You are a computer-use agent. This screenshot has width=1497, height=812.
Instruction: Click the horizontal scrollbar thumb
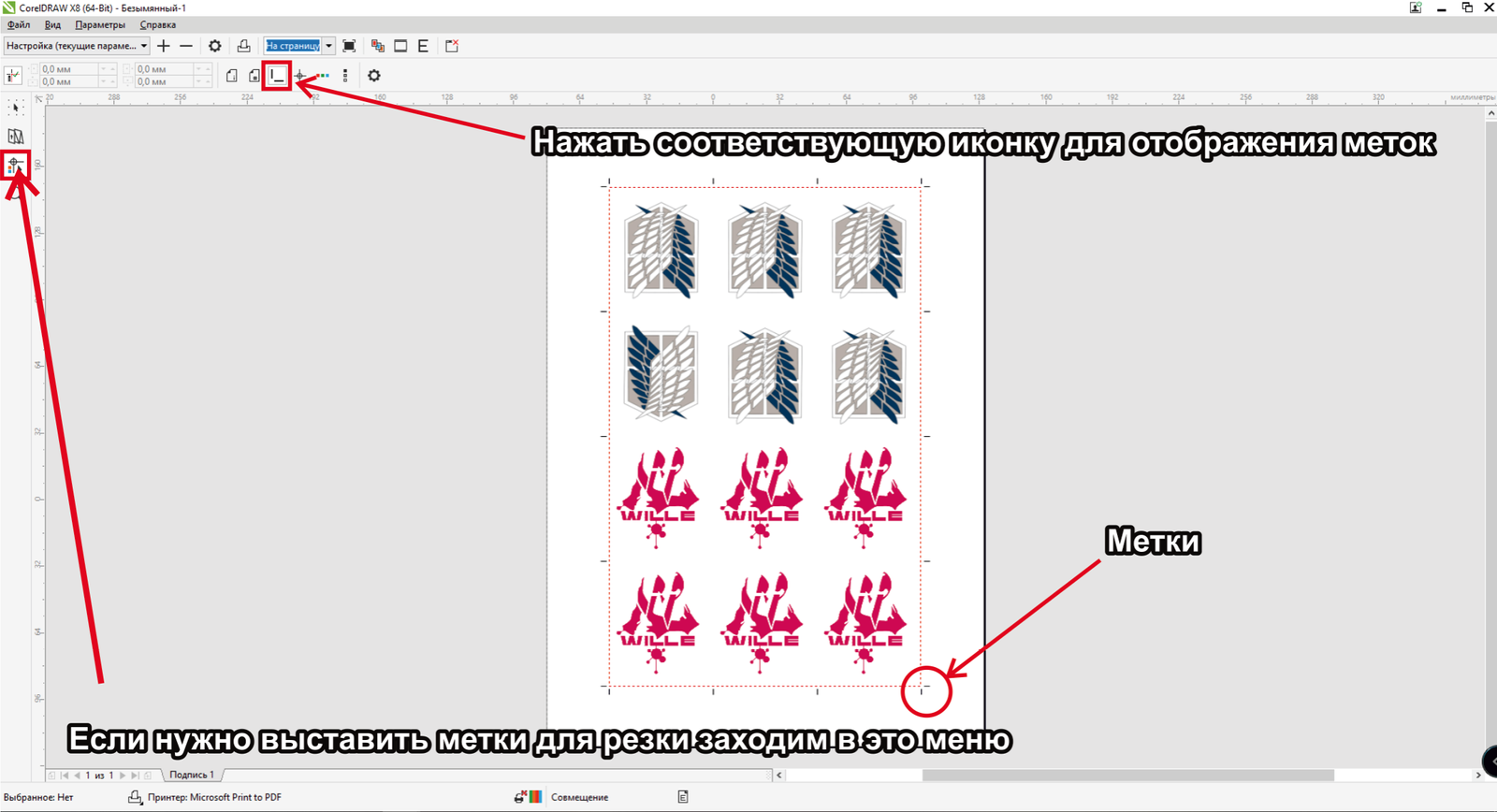tap(1127, 776)
